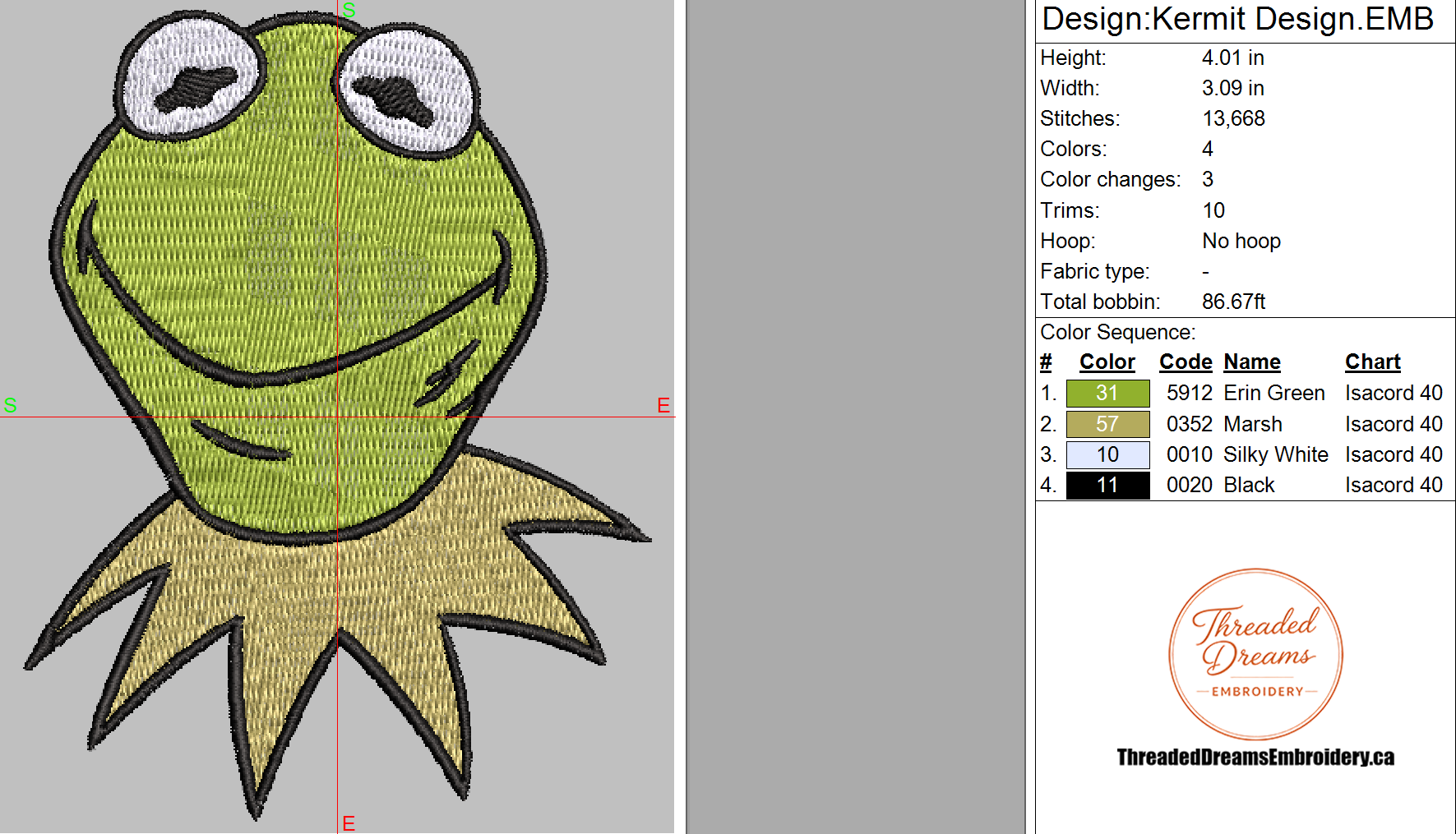The width and height of the screenshot is (1456, 834).
Task: Select the Chart column header
Action: pyautogui.click(x=1372, y=362)
